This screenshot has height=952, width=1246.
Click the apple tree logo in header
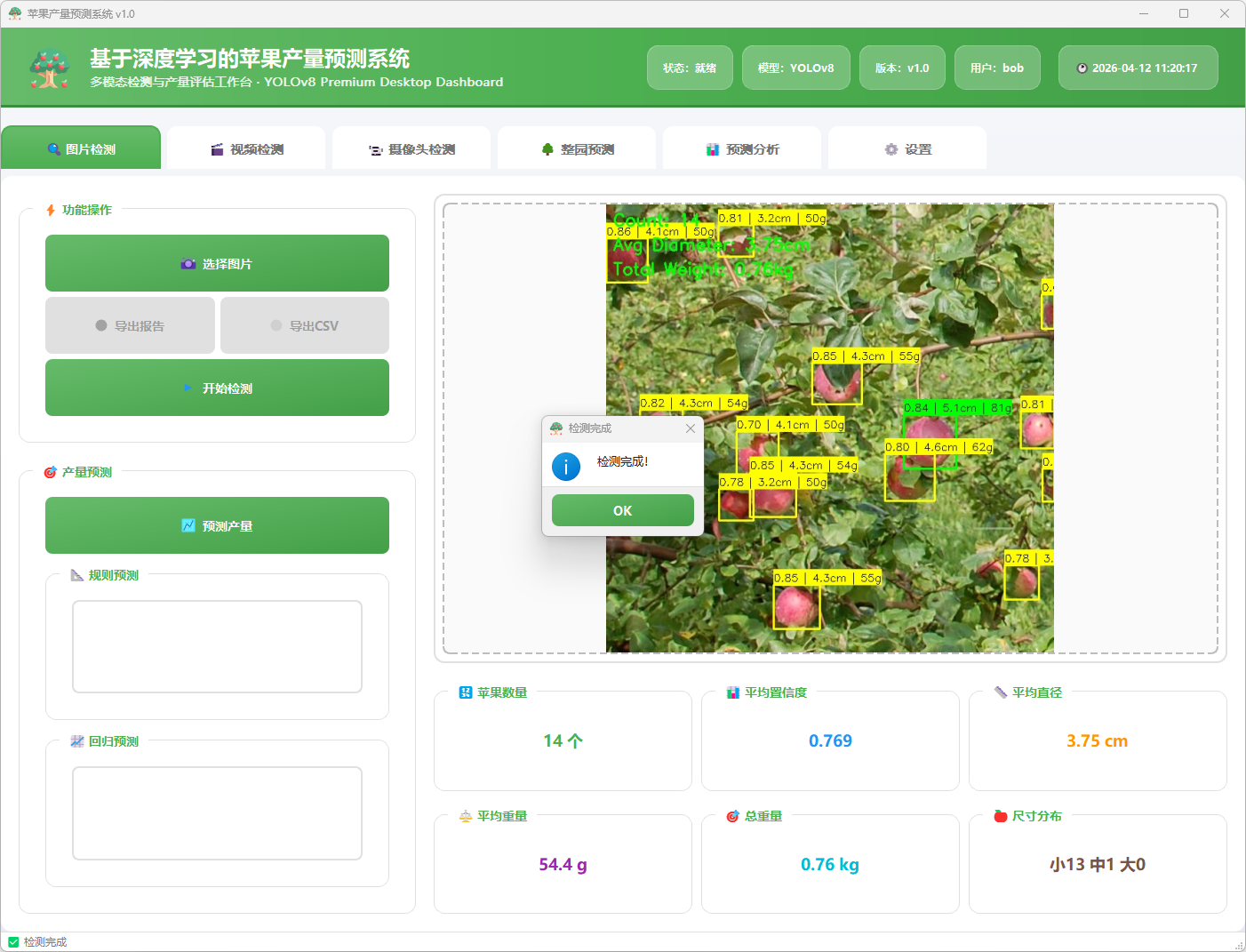(49, 68)
